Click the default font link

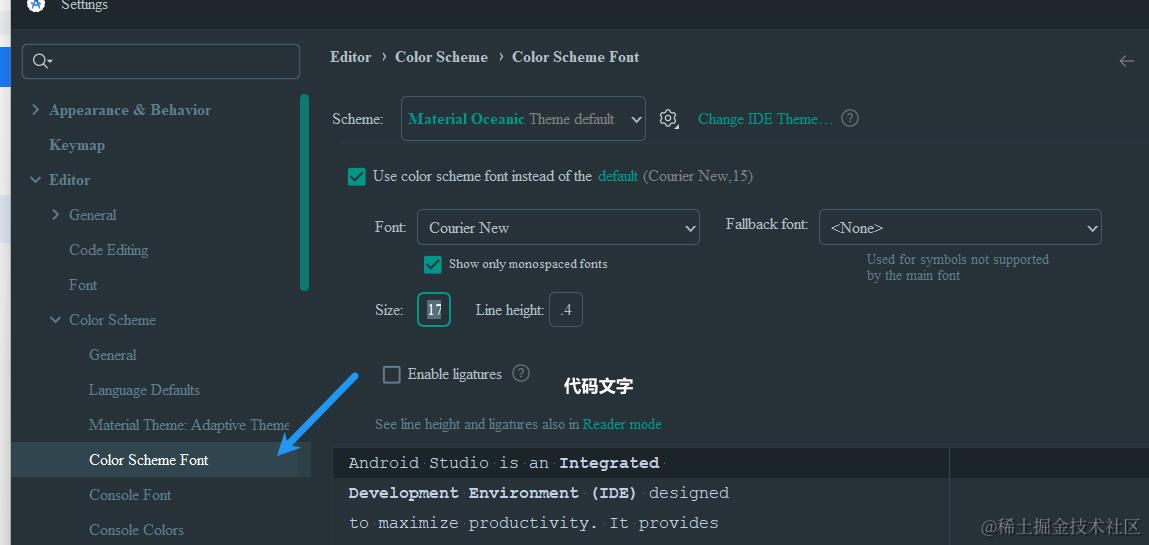[618, 177]
